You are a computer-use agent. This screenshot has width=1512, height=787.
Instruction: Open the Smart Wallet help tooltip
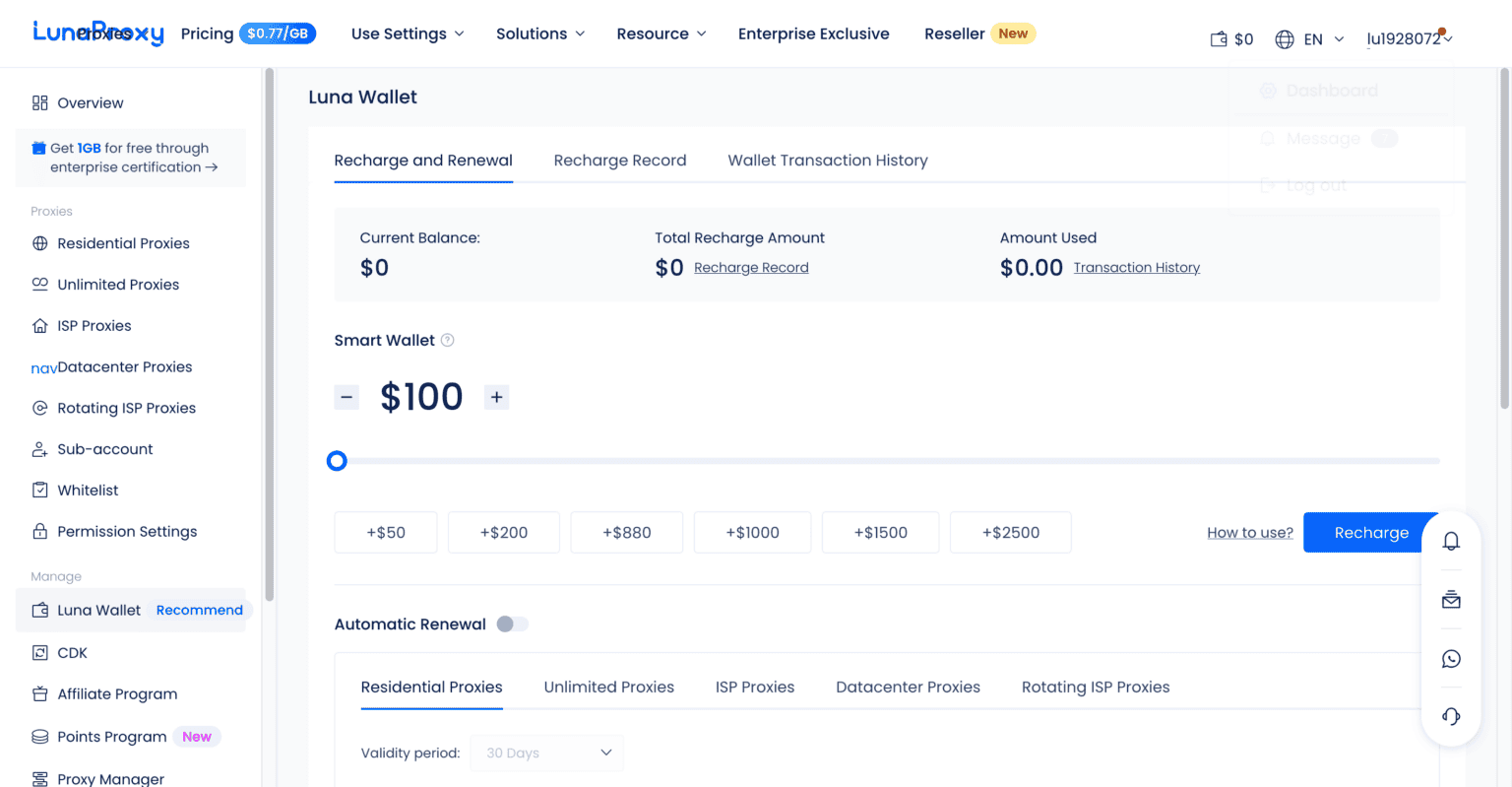(448, 340)
